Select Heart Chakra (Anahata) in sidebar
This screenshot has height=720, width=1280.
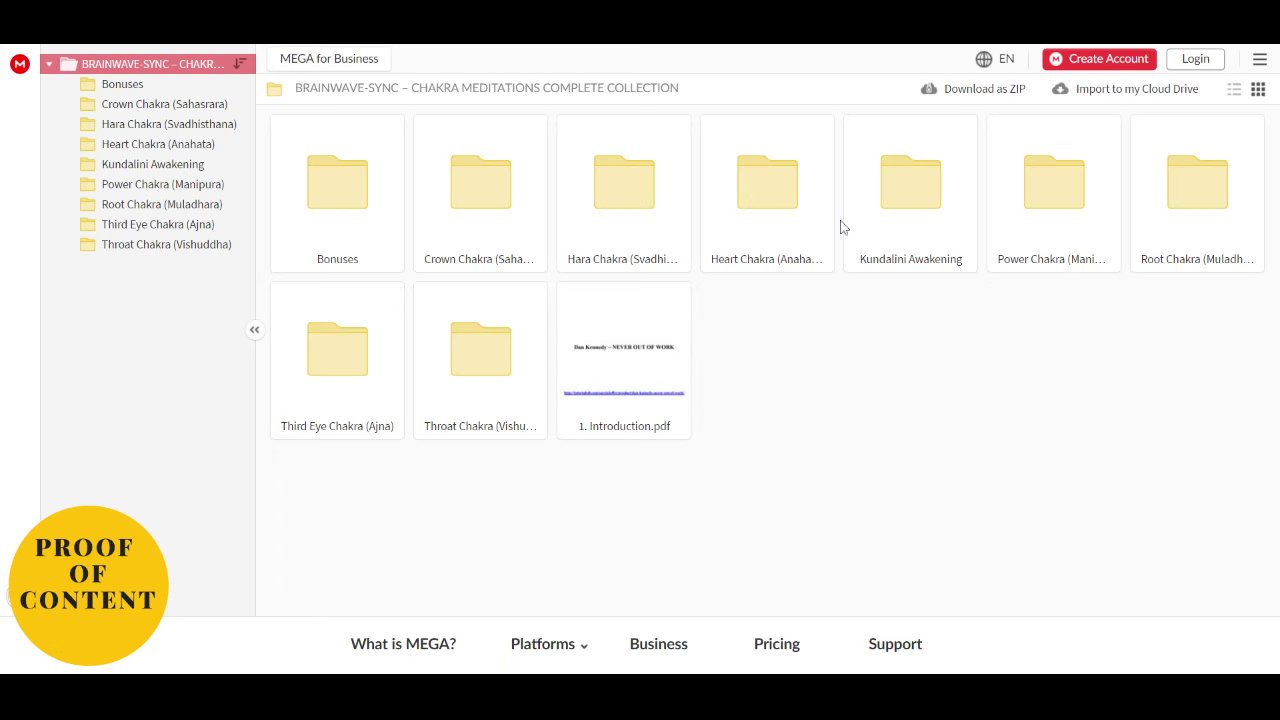point(158,144)
